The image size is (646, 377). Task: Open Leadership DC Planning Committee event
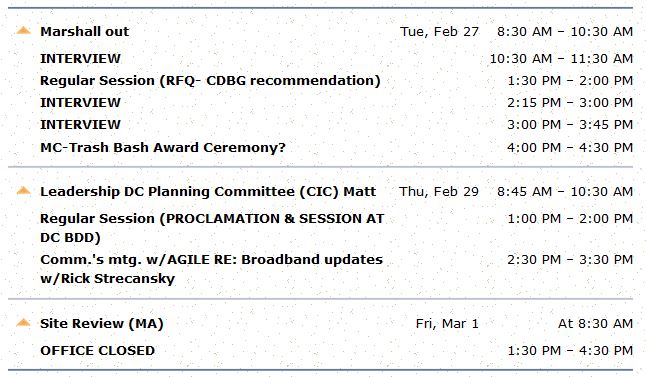(208, 192)
